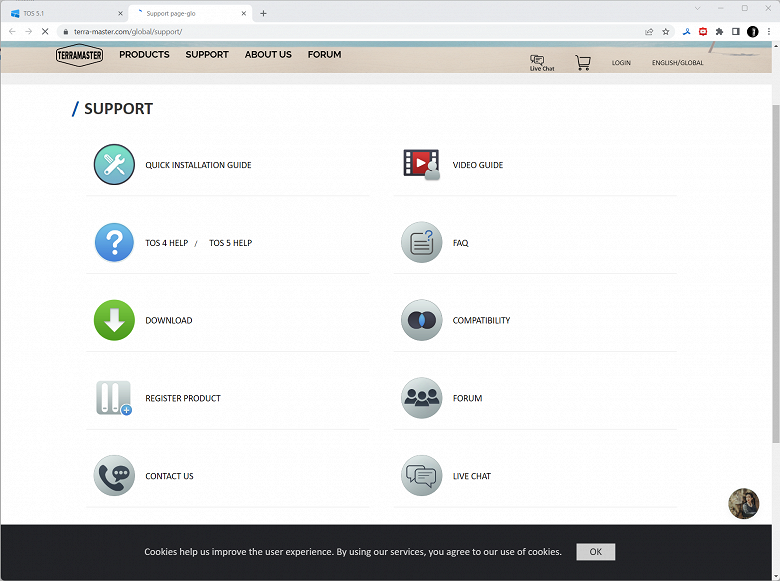Close the Support page tab
This screenshot has height=581, width=780.
244,13
